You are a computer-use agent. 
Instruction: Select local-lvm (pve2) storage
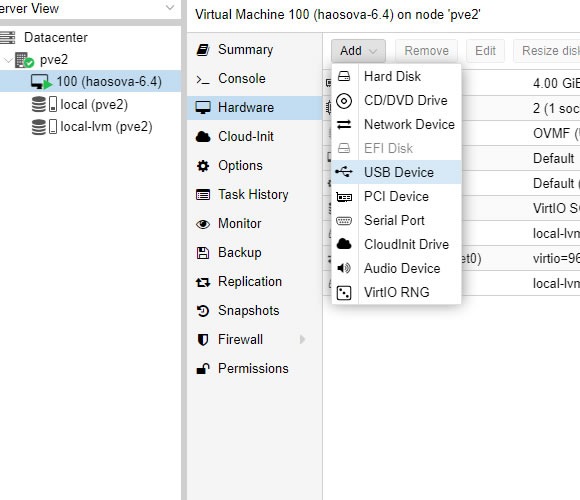[90, 126]
